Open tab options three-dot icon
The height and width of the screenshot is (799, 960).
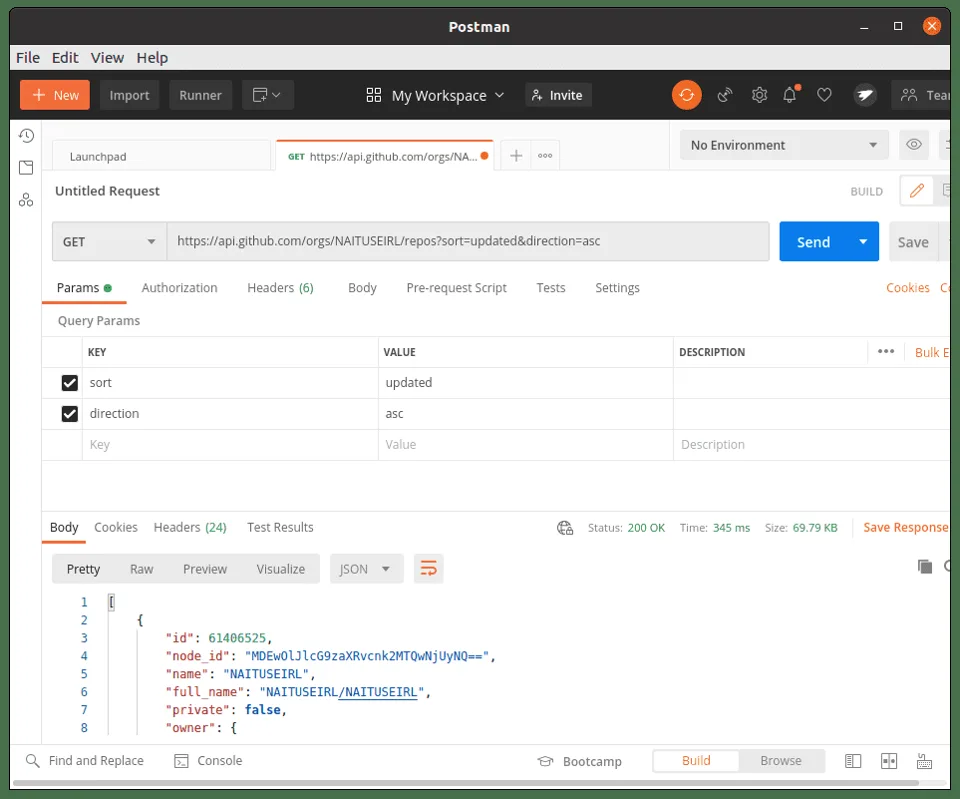545,156
